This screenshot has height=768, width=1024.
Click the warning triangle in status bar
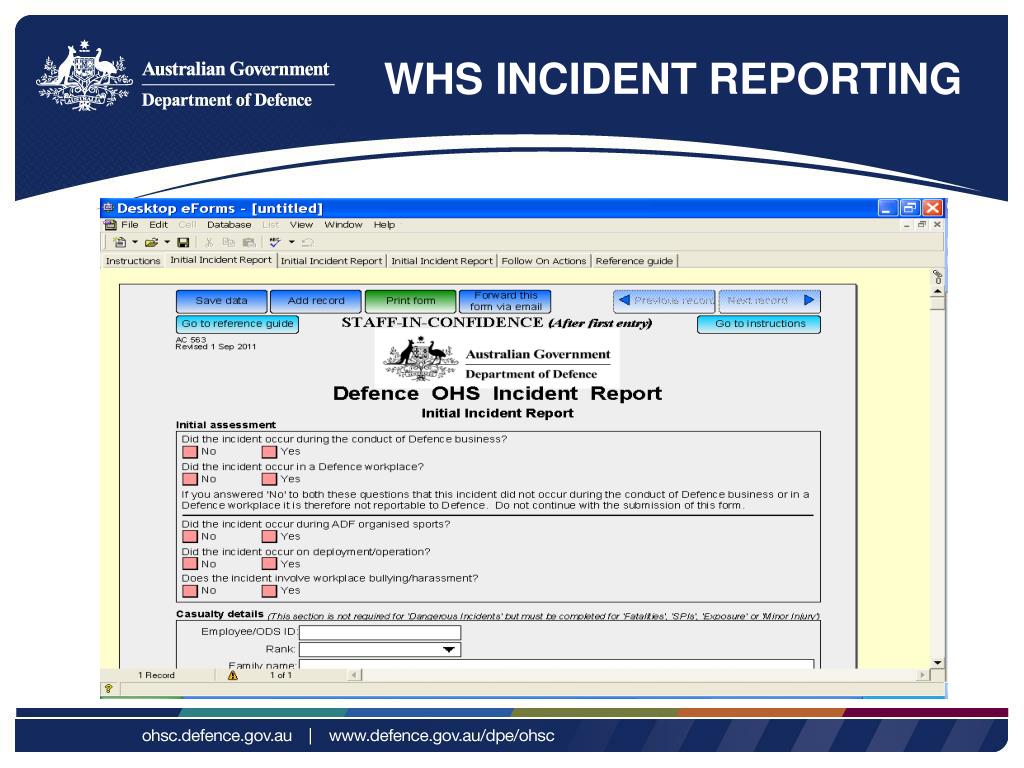click(x=232, y=675)
